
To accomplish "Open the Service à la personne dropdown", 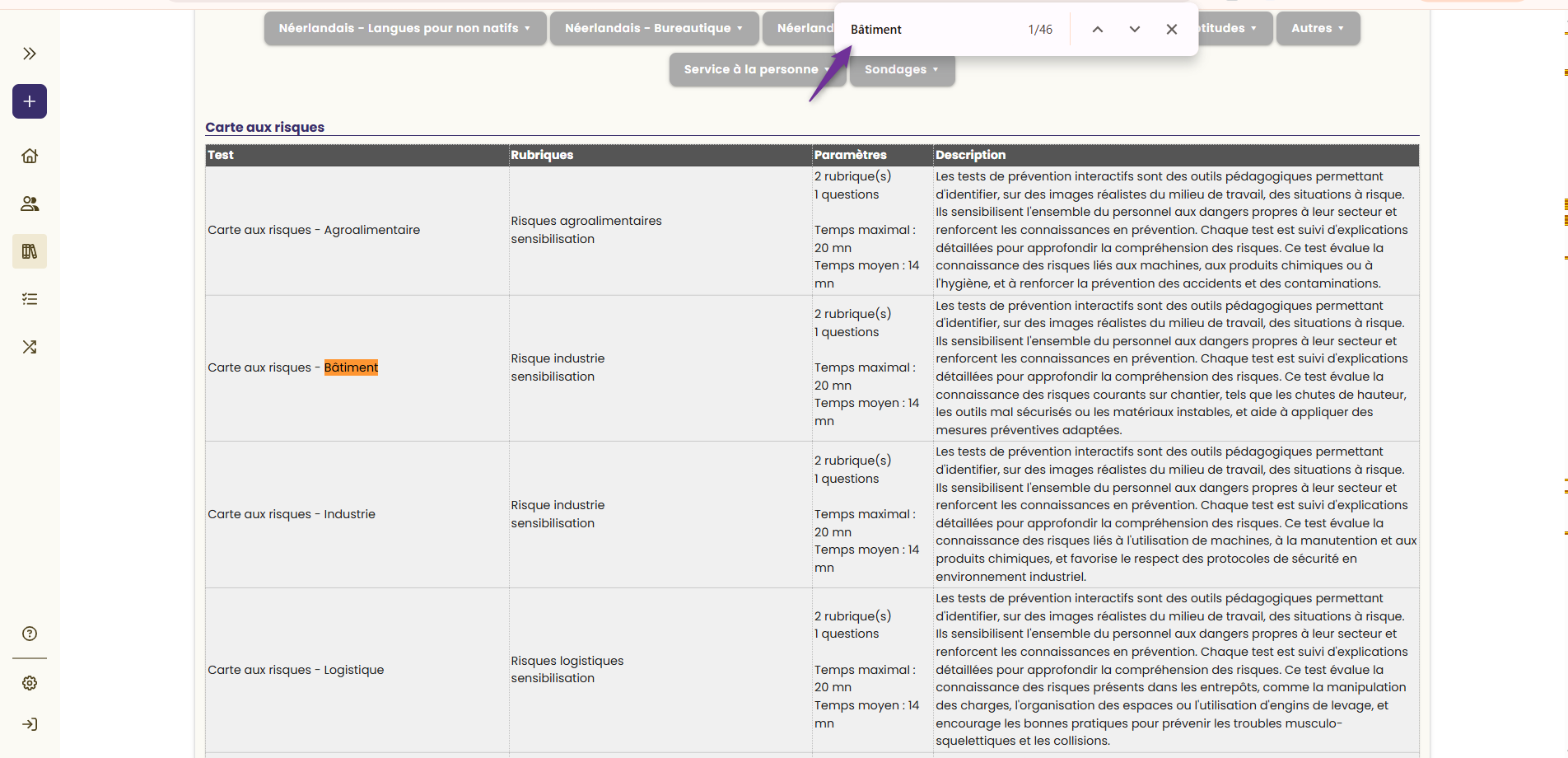I will (x=758, y=69).
